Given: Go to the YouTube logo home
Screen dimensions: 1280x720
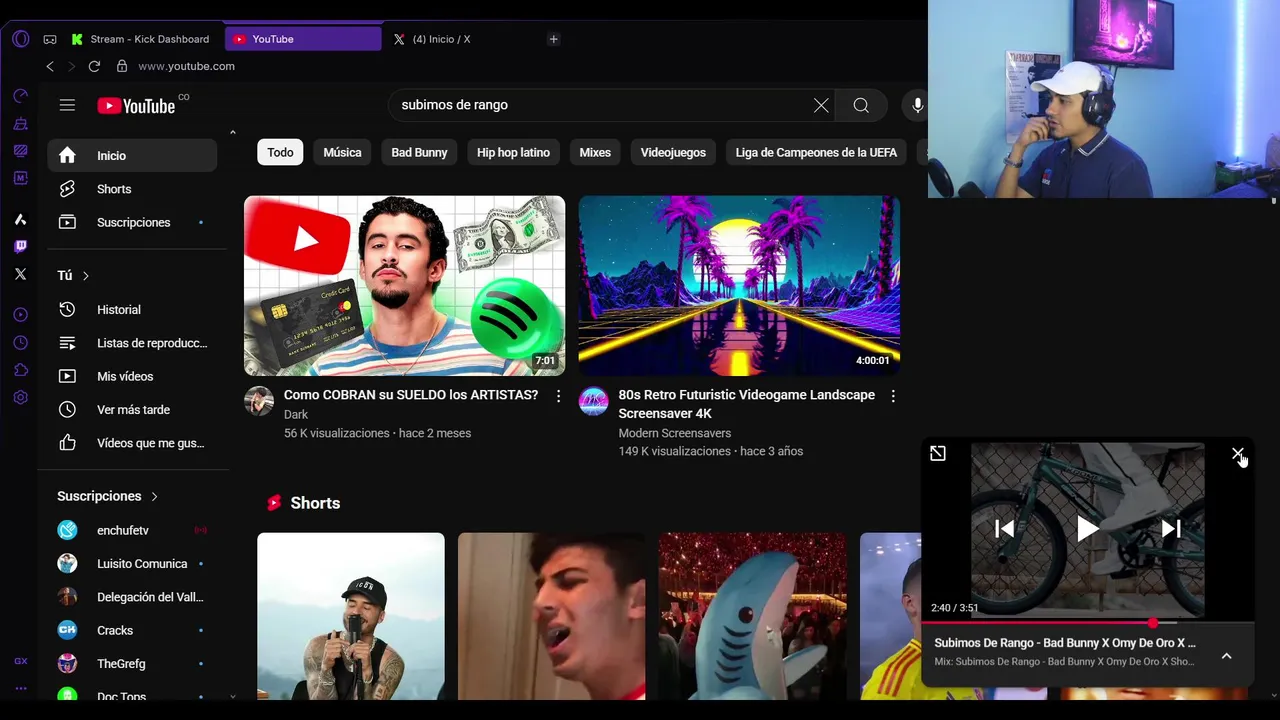Looking at the screenshot, I should click(x=136, y=105).
